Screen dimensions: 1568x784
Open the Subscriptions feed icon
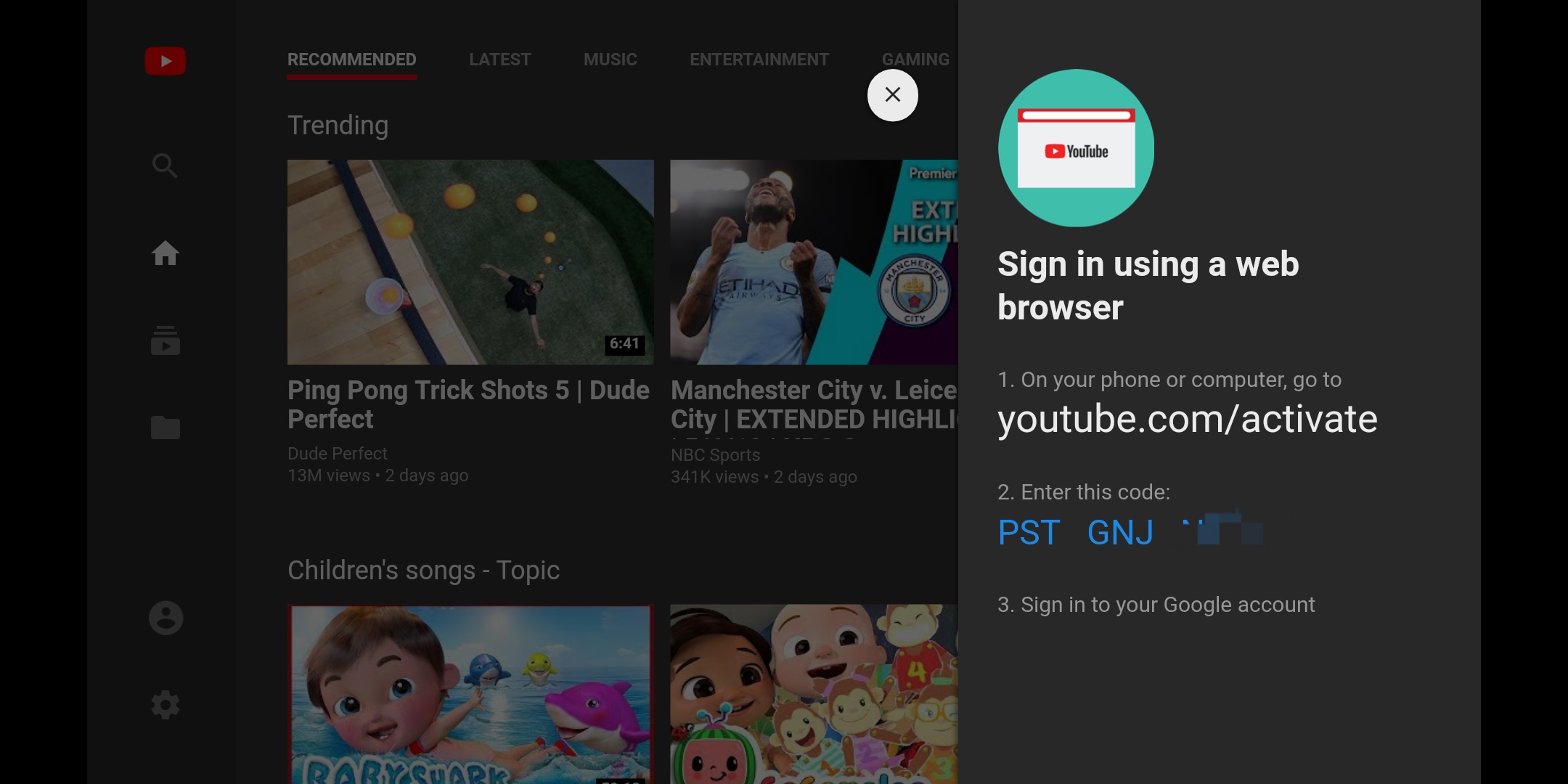(x=165, y=340)
